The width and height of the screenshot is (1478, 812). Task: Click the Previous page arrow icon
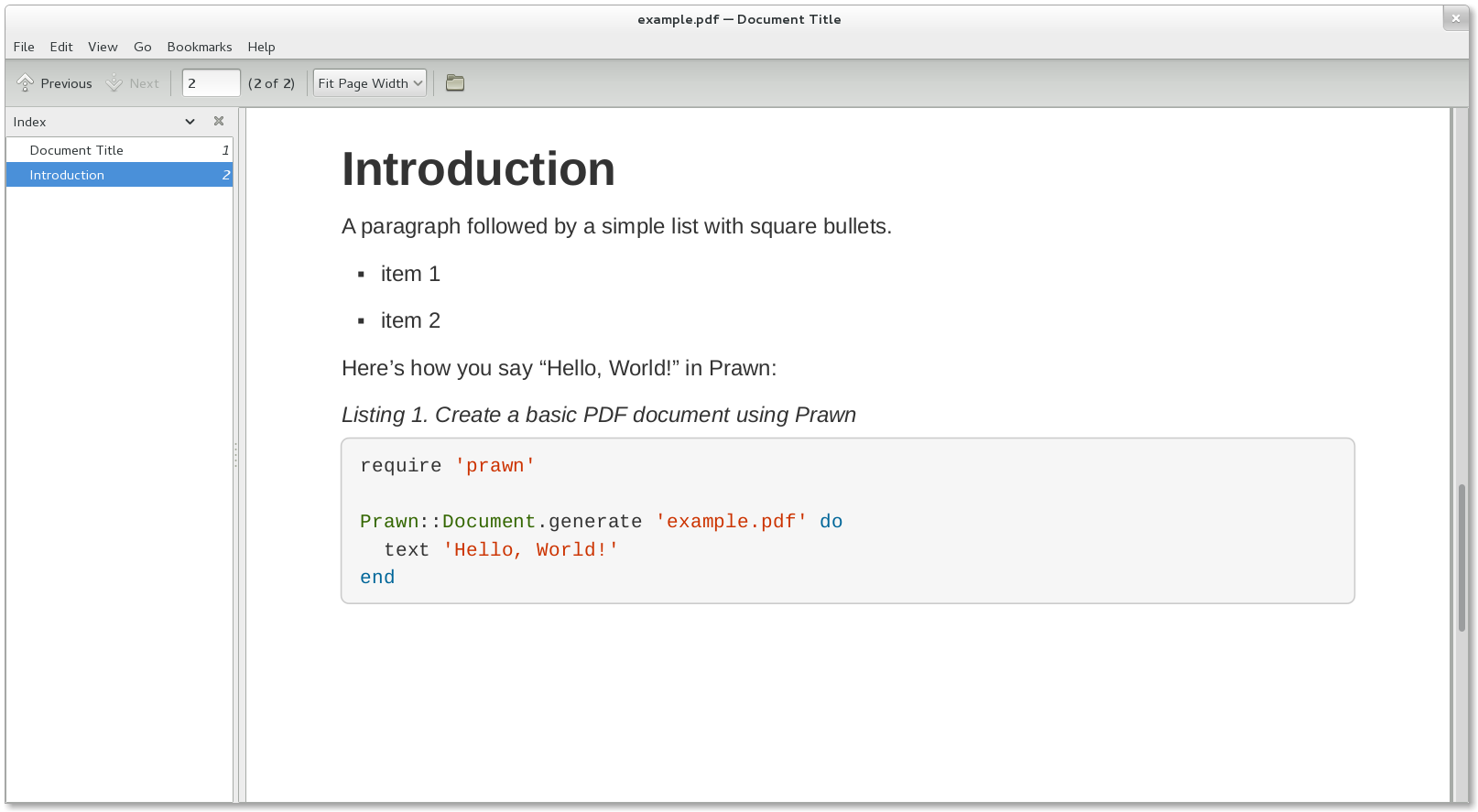coord(26,82)
